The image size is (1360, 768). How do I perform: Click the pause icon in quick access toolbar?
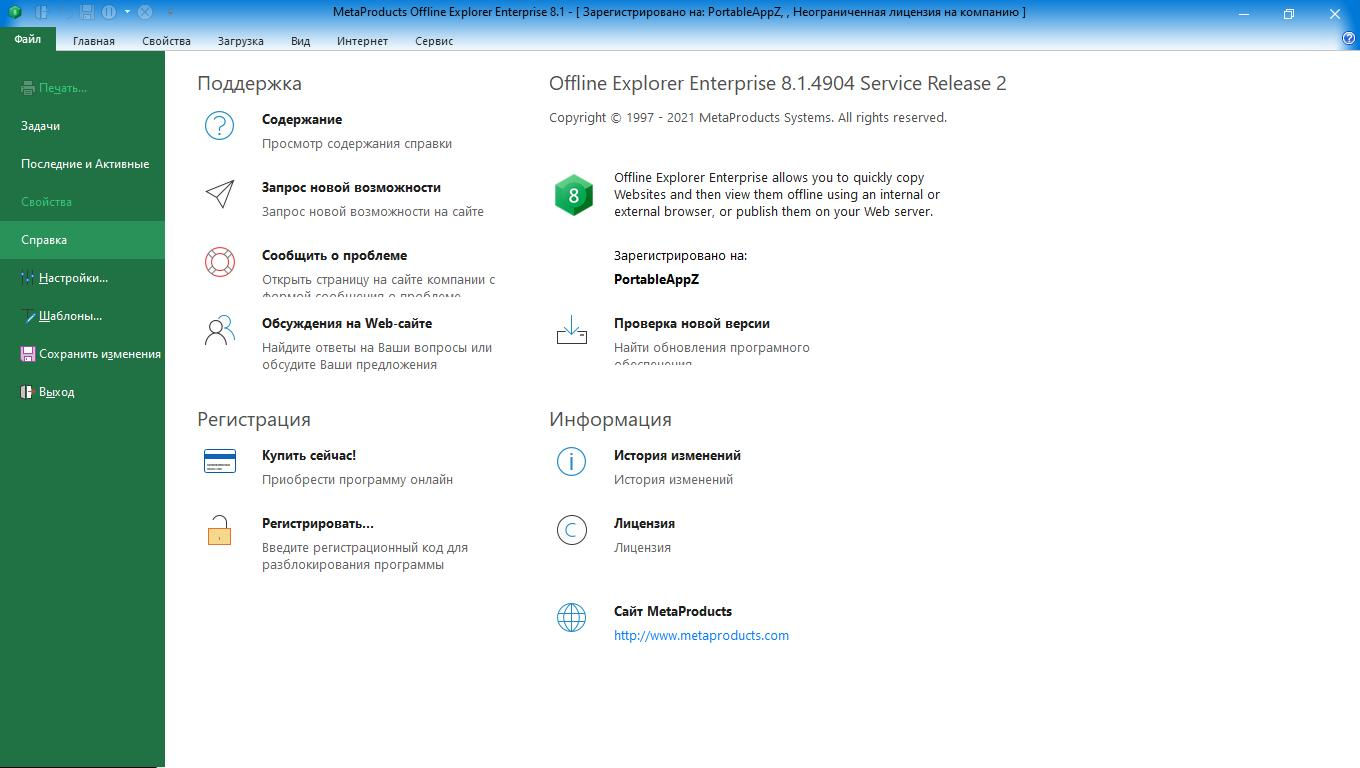[109, 12]
